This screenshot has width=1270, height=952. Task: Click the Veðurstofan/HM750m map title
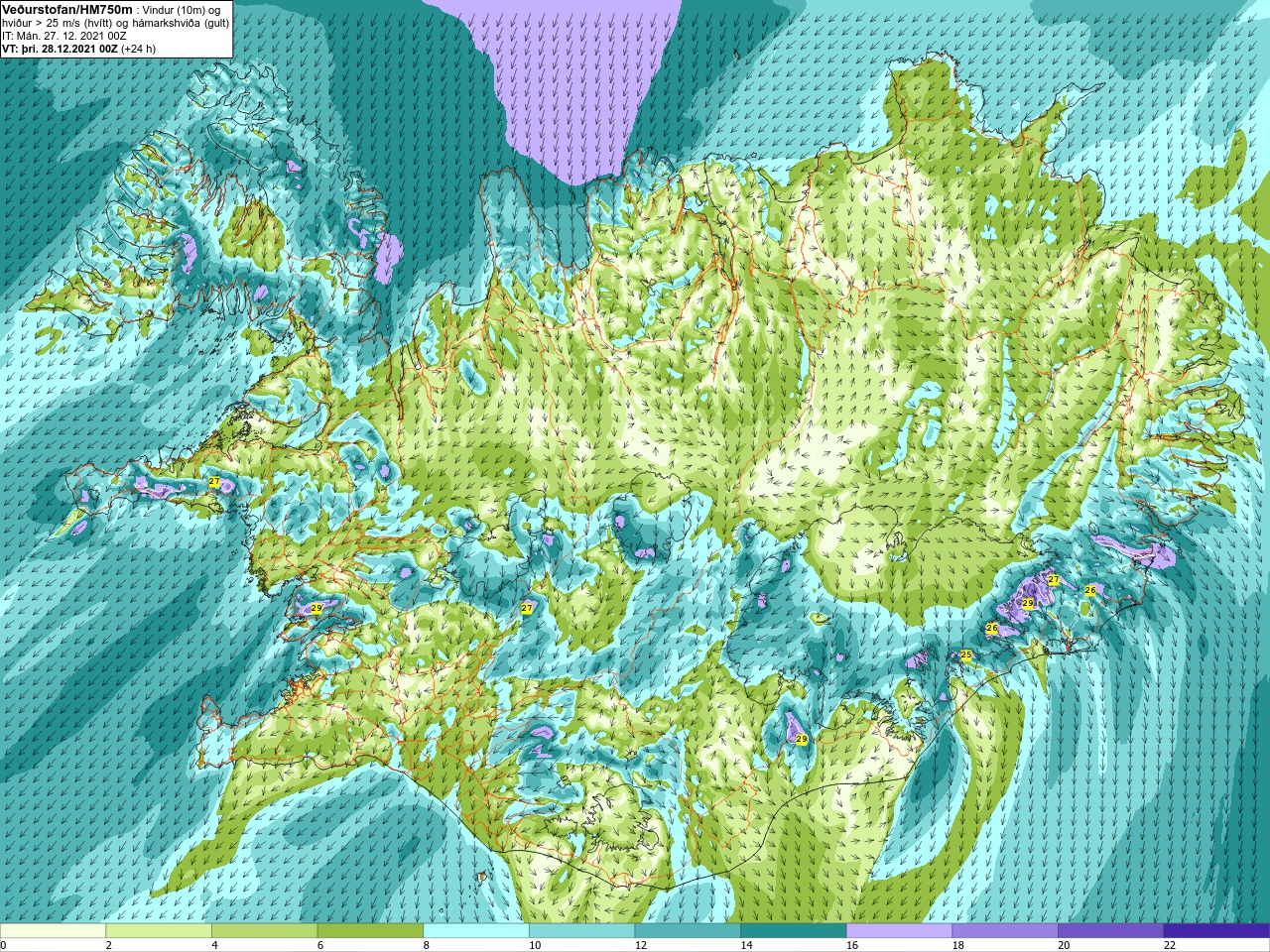[x=67, y=9]
